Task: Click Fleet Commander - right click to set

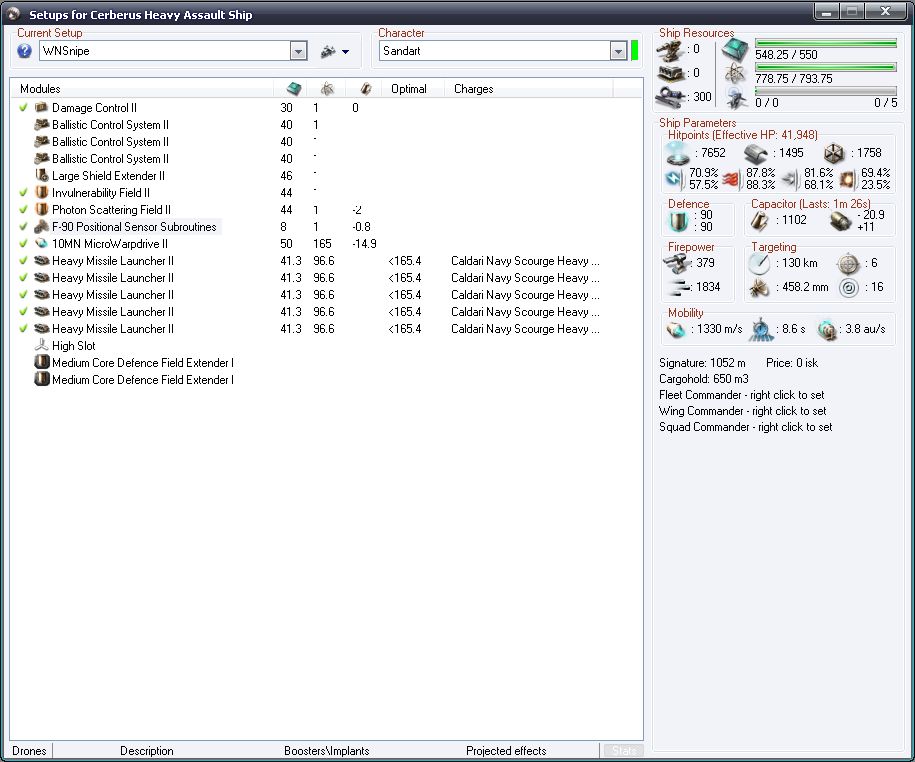Action: point(742,395)
